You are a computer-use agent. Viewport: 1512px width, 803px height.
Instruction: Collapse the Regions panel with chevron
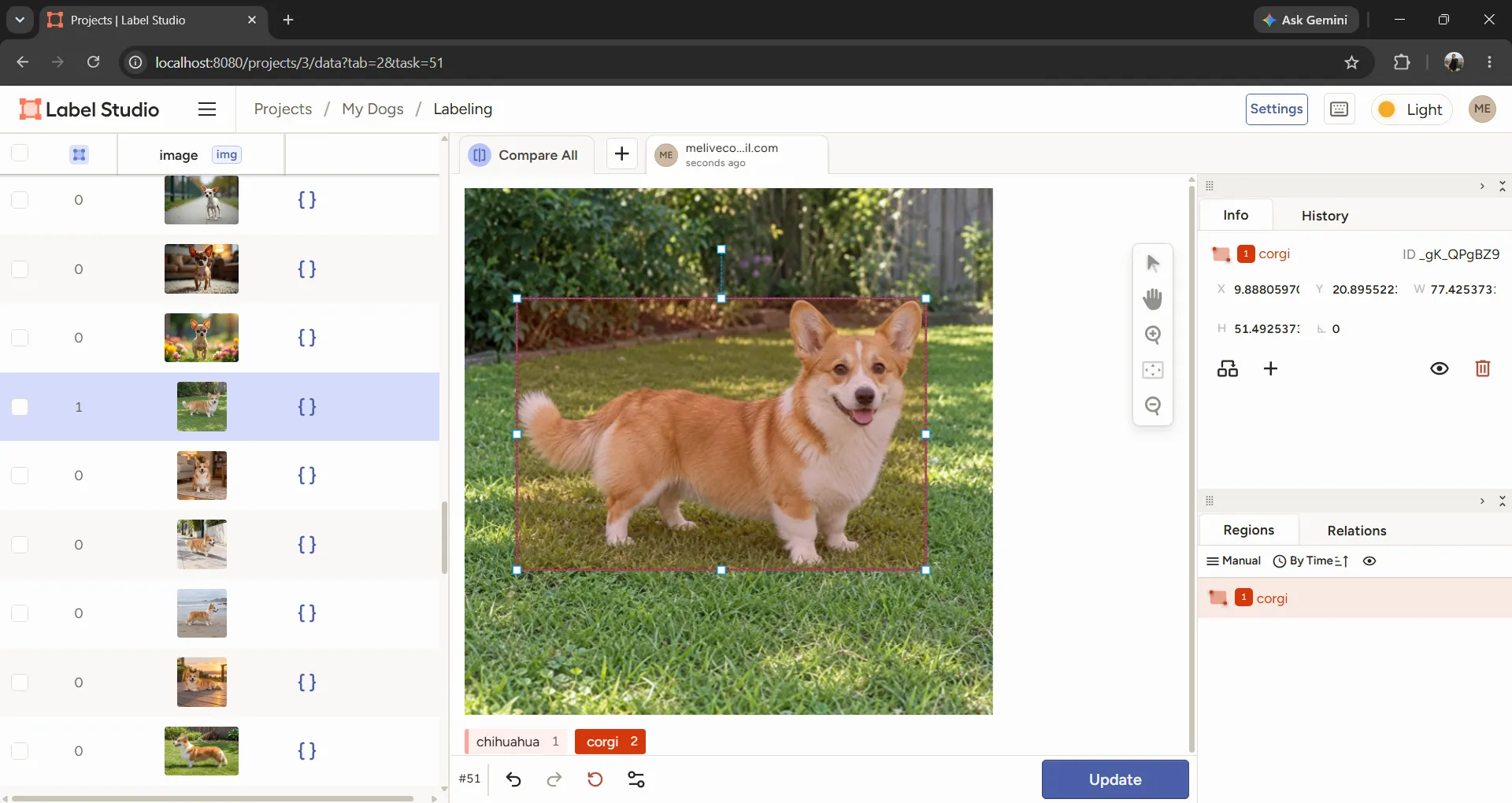point(1481,501)
